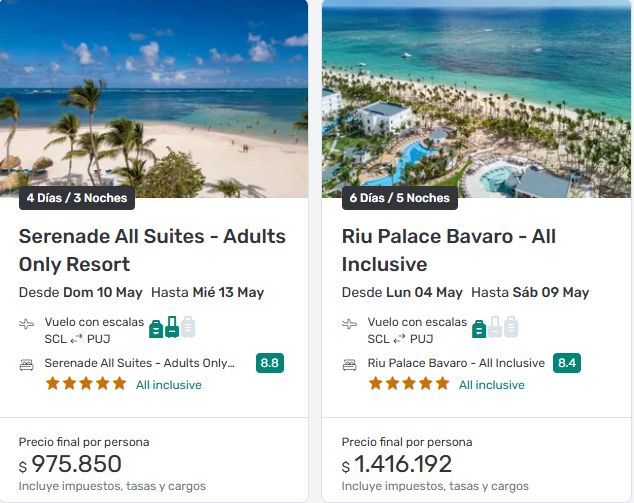Click the five-star rating under Serenade hotel
The height and width of the screenshot is (503, 634).
[x=86, y=384]
